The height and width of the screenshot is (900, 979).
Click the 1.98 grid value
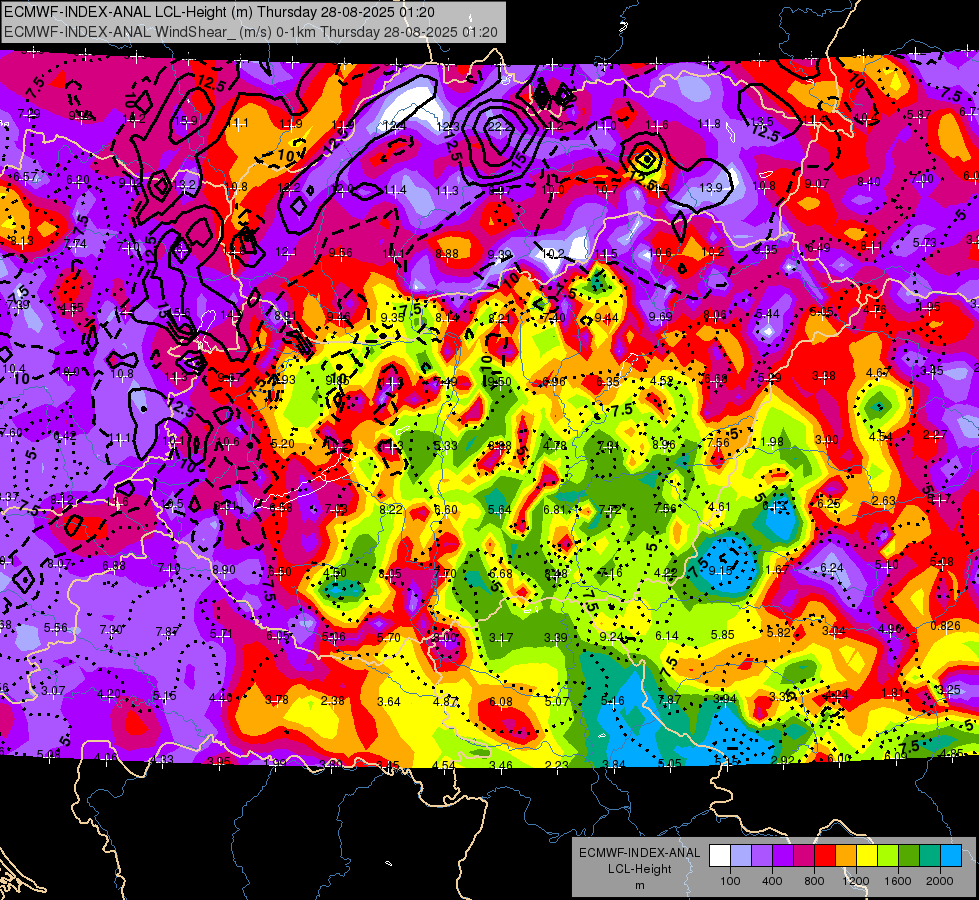click(772, 442)
